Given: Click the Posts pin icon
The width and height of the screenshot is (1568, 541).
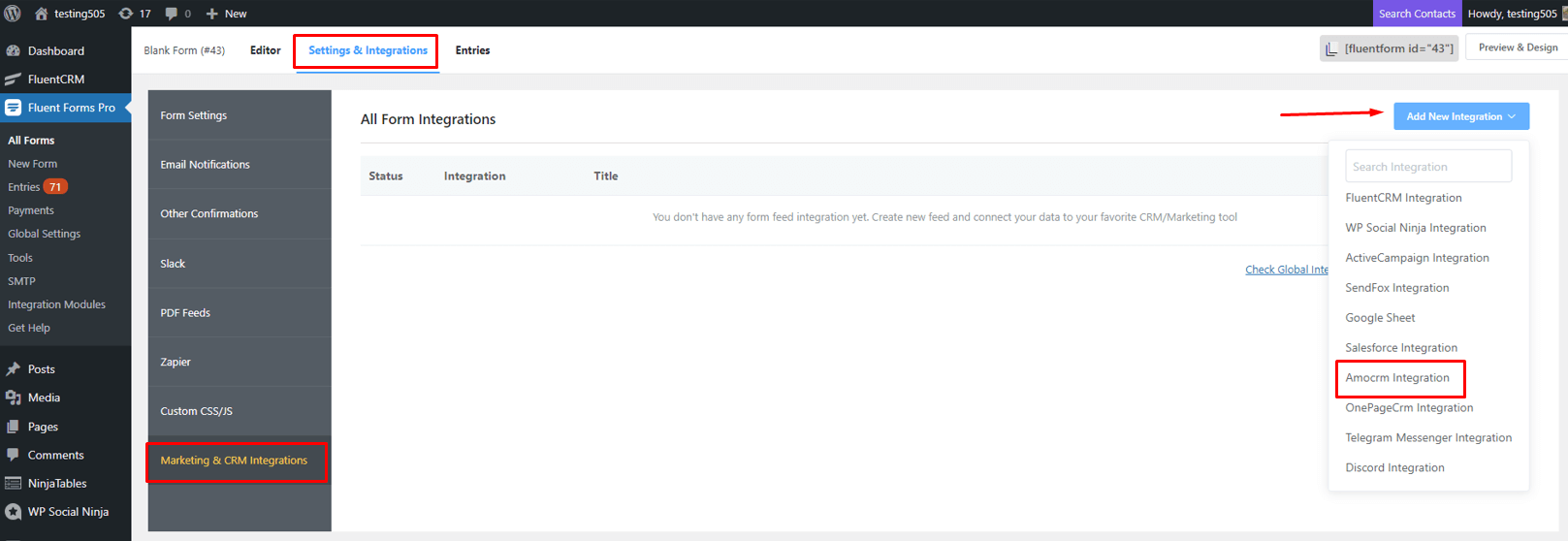Looking at the screenshot, I should coord(14,369).
